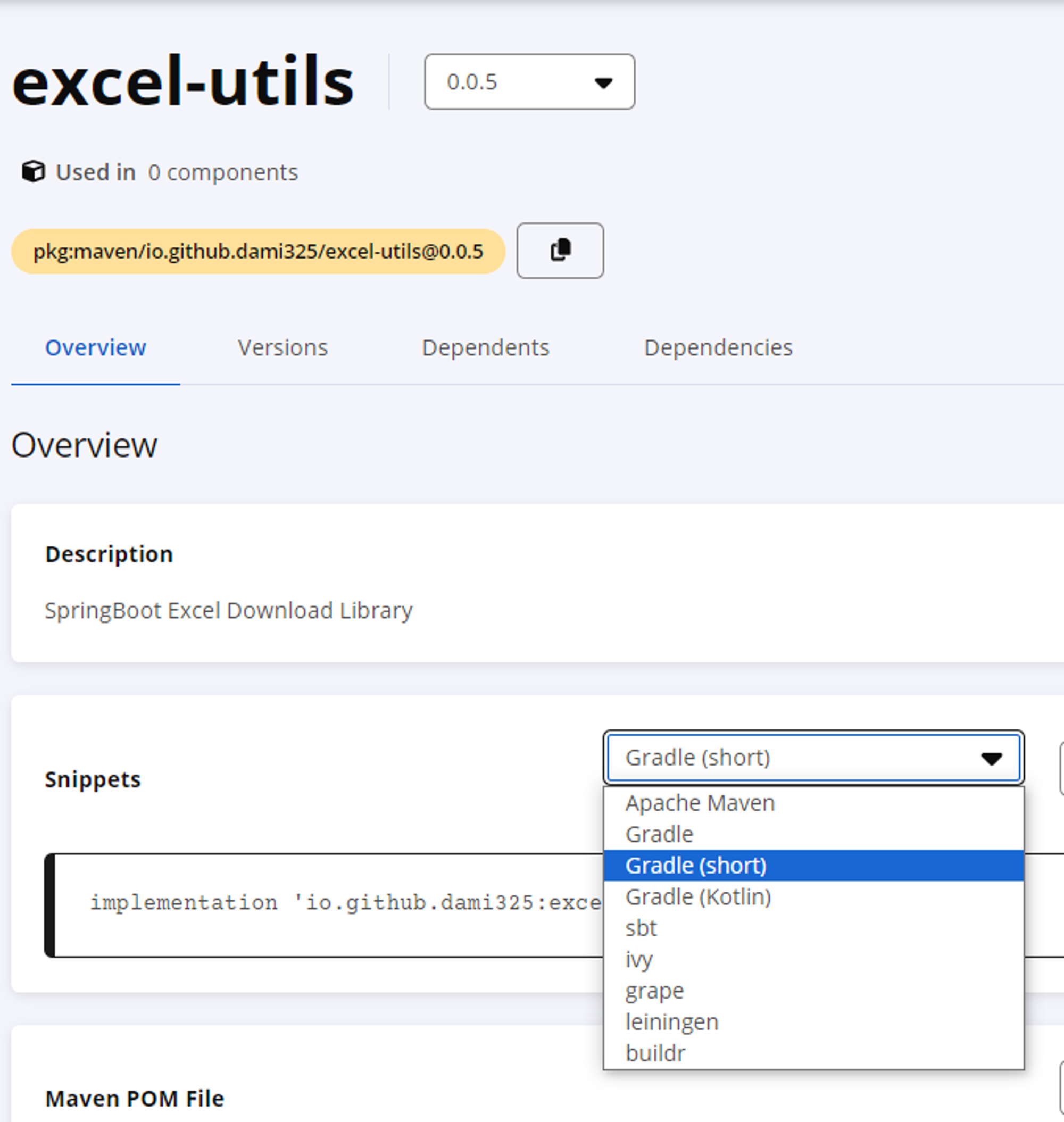The height and width of the screenshot is (1122, 1064).
Task: Click the SpringBoot Excel Download Library description
Action: click(229, 611)
